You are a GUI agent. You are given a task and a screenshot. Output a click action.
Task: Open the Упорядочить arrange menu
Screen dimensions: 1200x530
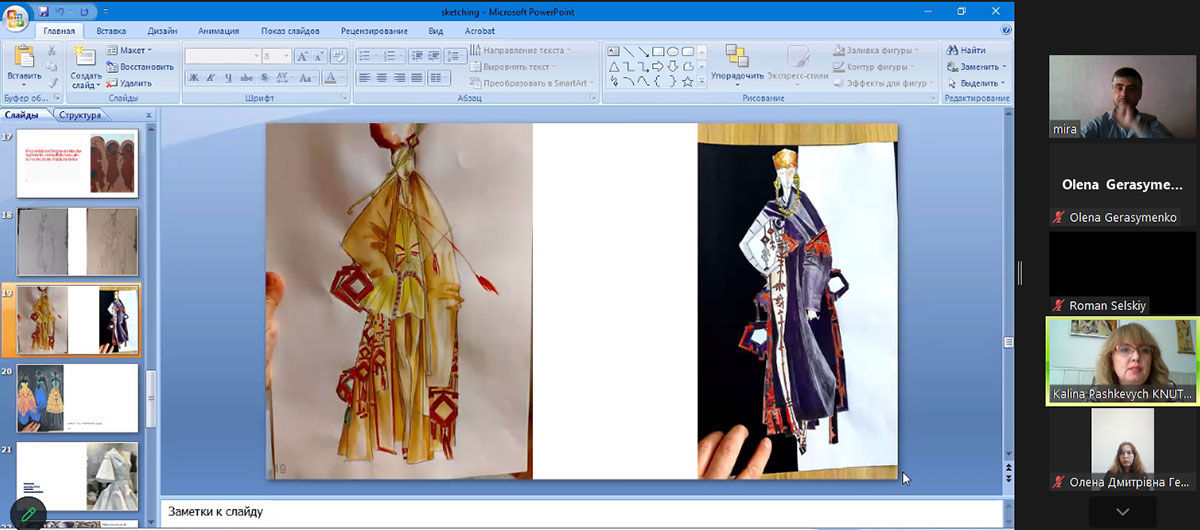(x=737, y=63)
